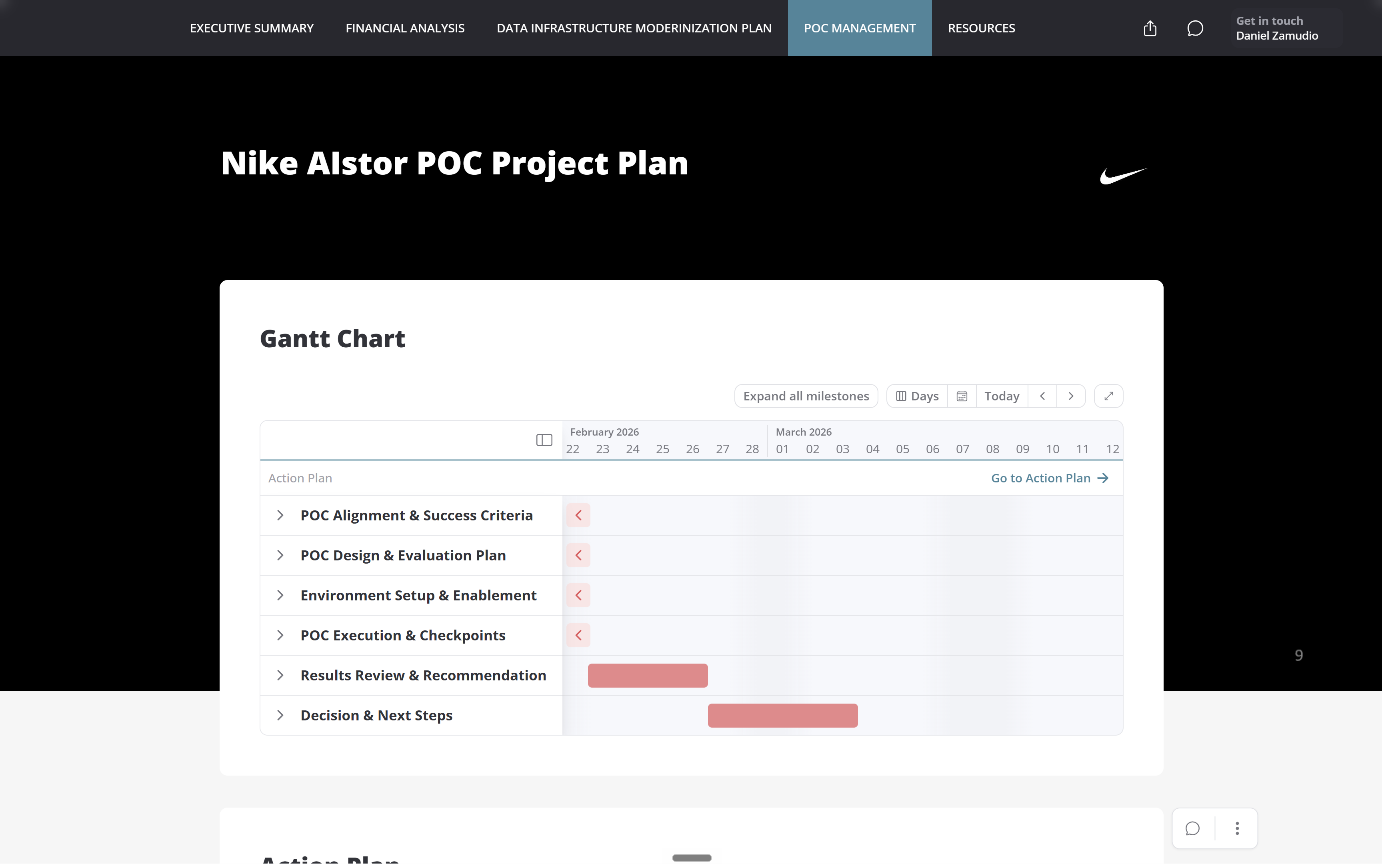Toggle the Gantt sidebar panel icon
Screen dimensions: 1382x864
tap(544, 440)
